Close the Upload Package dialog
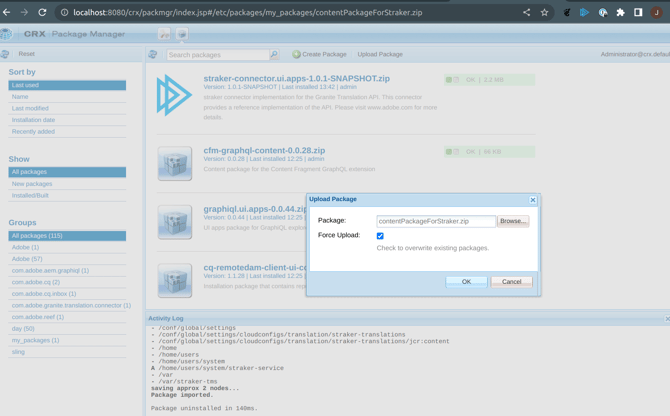670x416 pixels. 533,200
